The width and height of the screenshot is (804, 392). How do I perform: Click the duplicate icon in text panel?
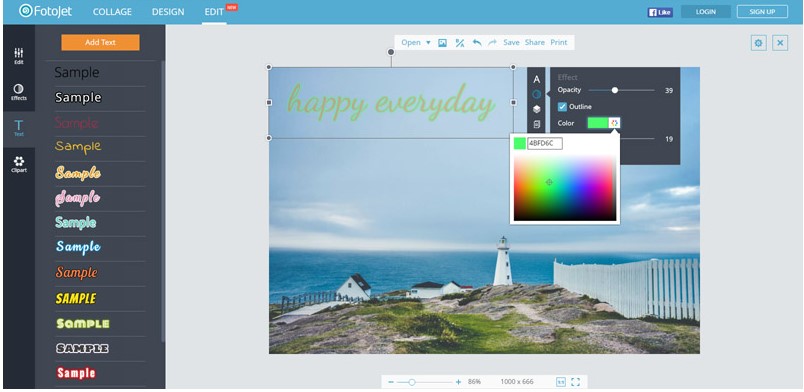tap(536, 124)
